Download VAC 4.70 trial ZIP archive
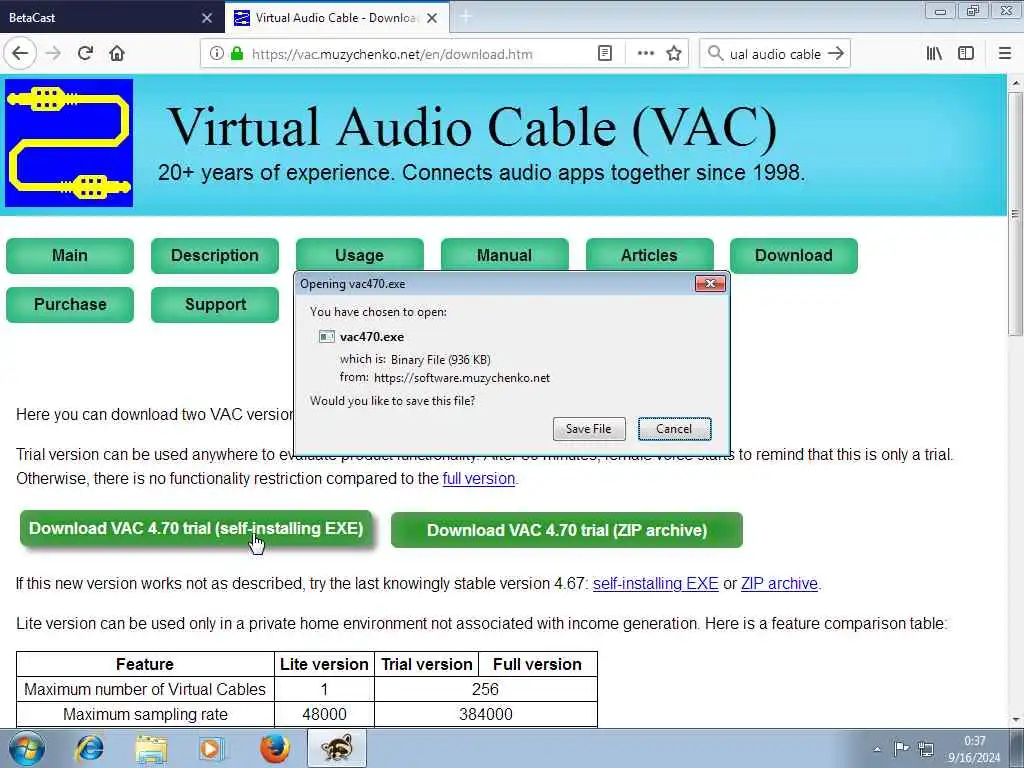The image size is (1024, 768). click(x=567, y=530)
